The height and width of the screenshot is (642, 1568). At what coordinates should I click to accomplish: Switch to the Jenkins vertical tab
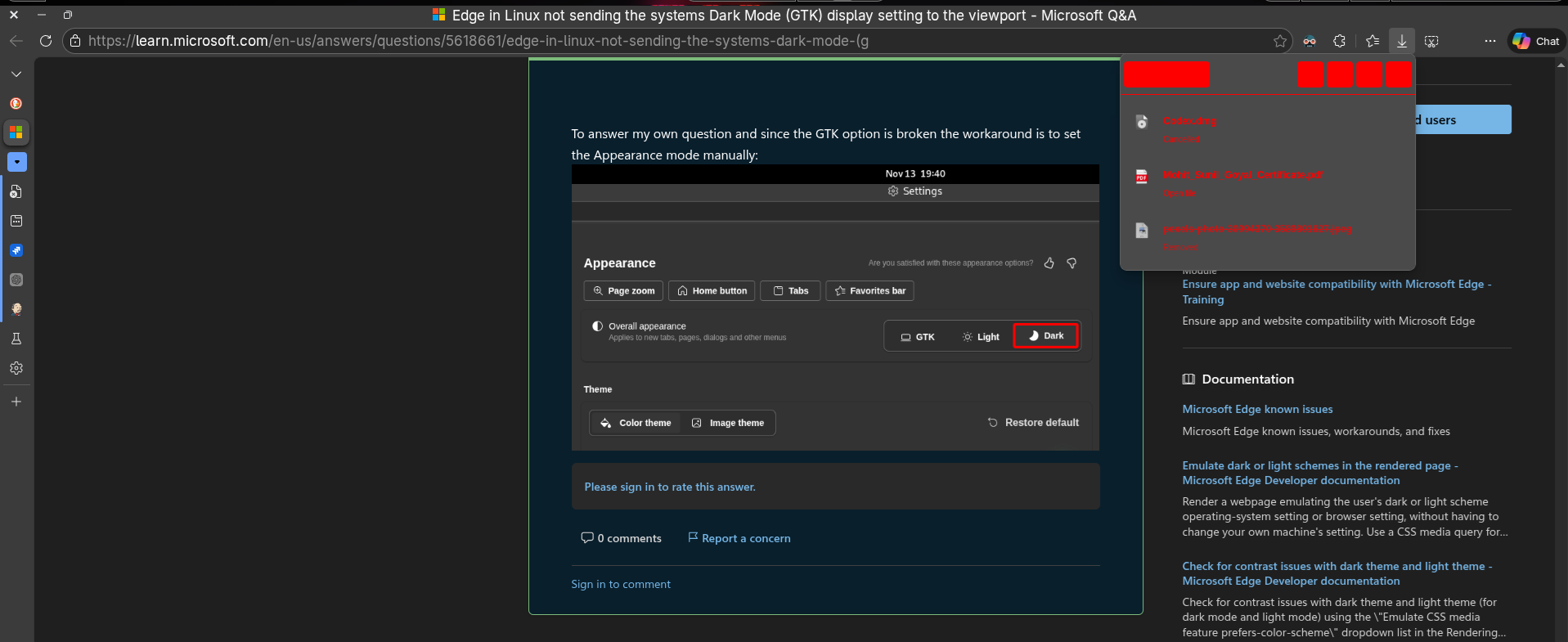click(16, 309)
